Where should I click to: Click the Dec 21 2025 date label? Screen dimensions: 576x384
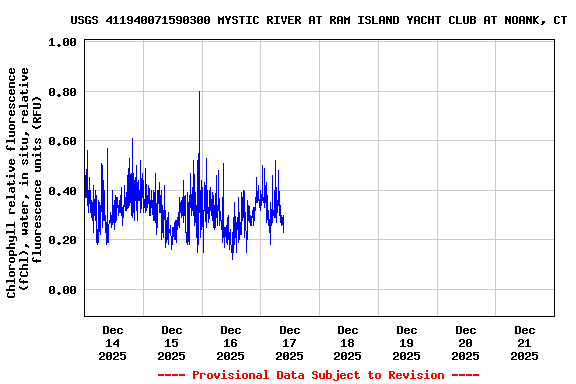(x=525, y=343)
